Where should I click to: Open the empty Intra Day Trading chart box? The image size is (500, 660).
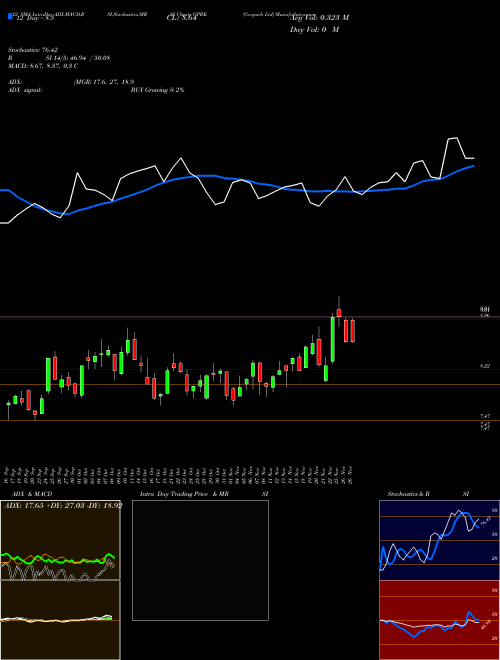[x=200, y=560]
